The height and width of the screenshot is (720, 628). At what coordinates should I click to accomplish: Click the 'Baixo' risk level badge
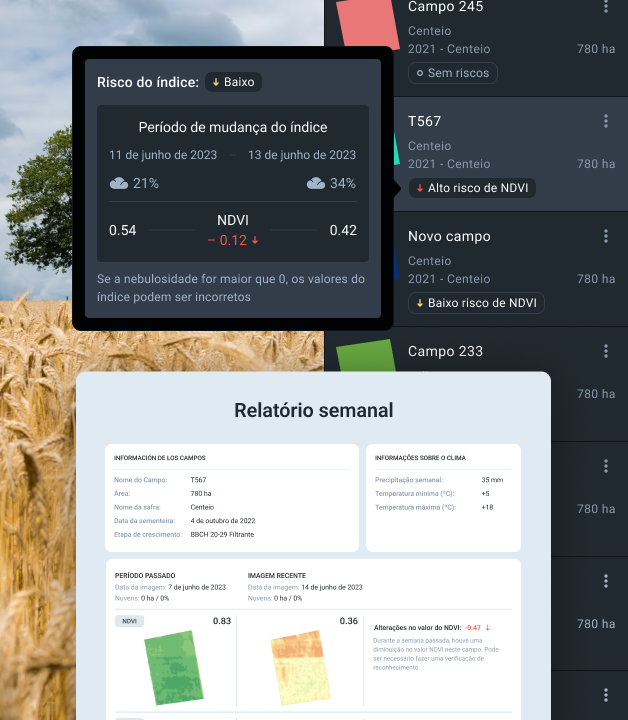pos(233,82)
